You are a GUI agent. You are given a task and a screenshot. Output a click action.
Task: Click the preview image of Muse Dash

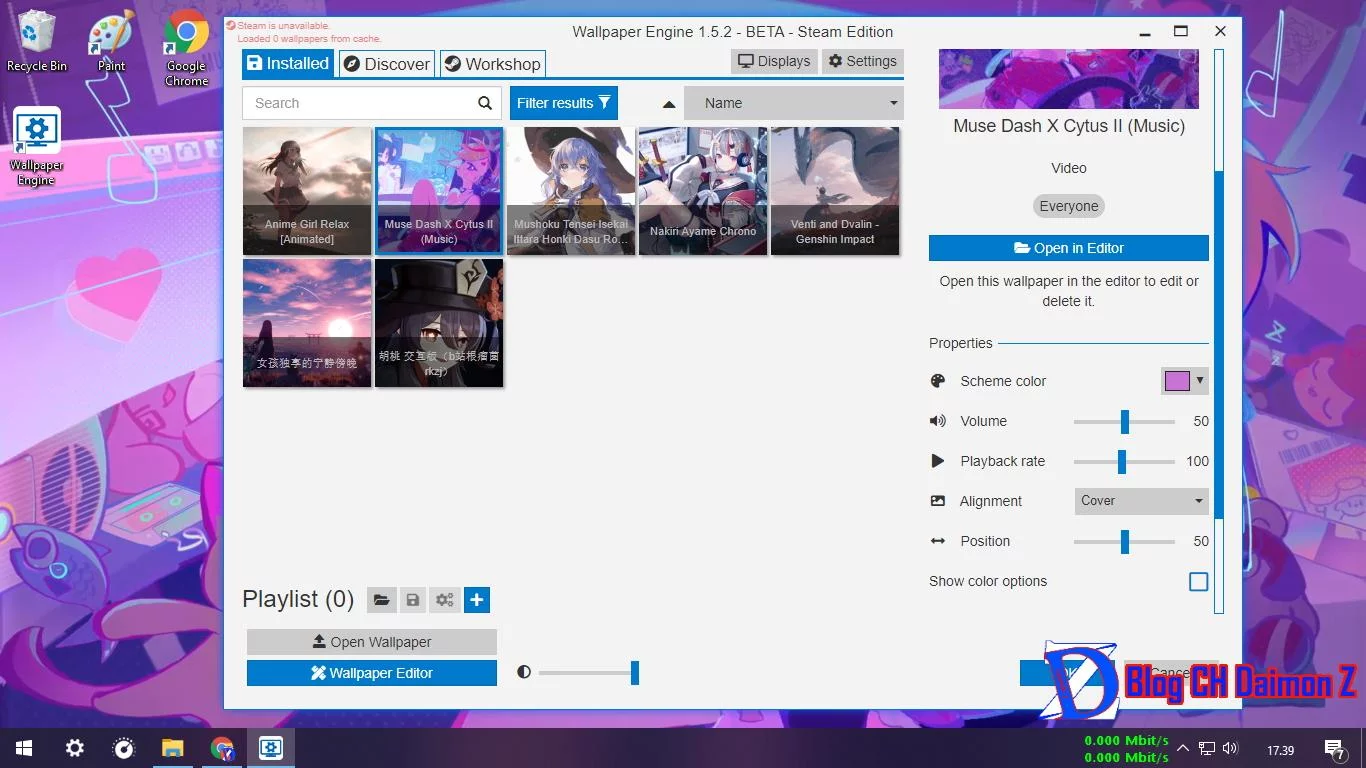[1069, 79]
